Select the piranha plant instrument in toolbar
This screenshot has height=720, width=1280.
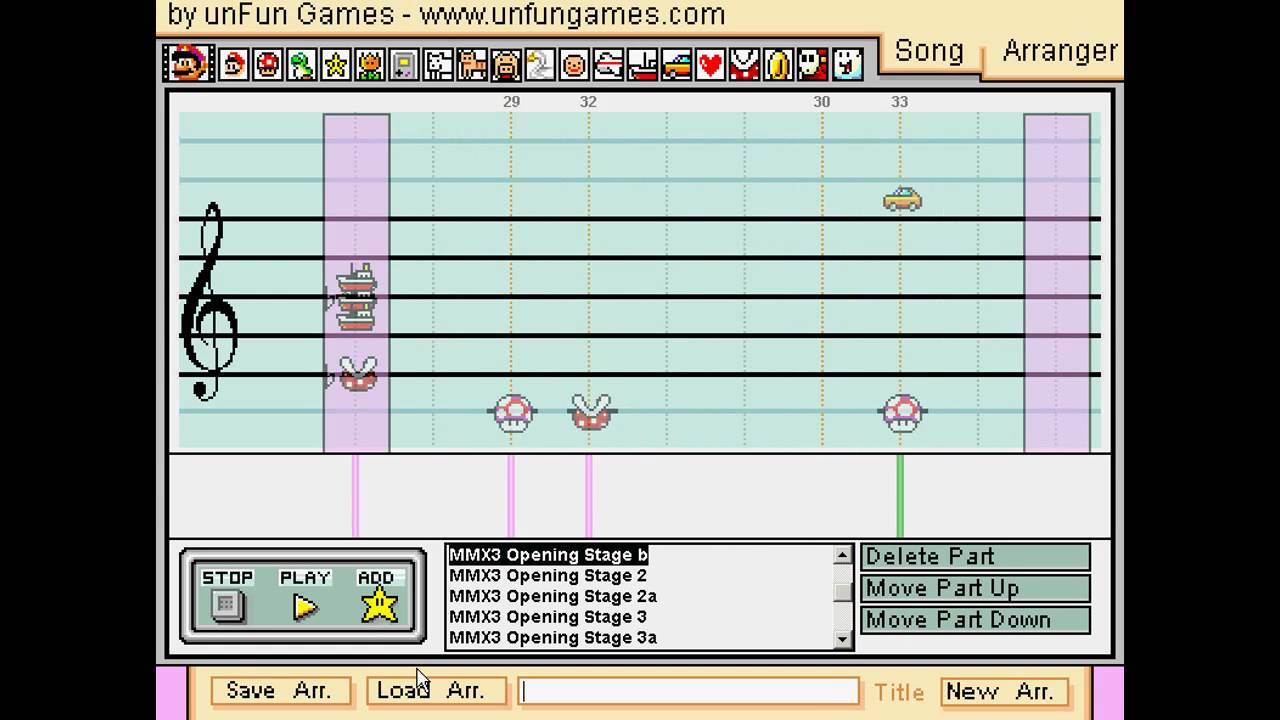coord(744,66)
